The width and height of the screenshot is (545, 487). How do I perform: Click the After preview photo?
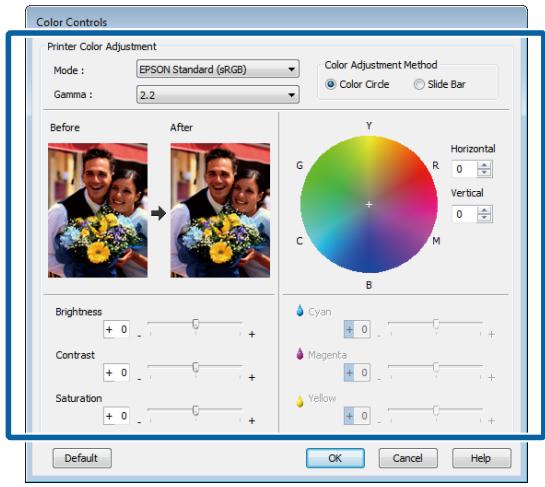[220, 210]
